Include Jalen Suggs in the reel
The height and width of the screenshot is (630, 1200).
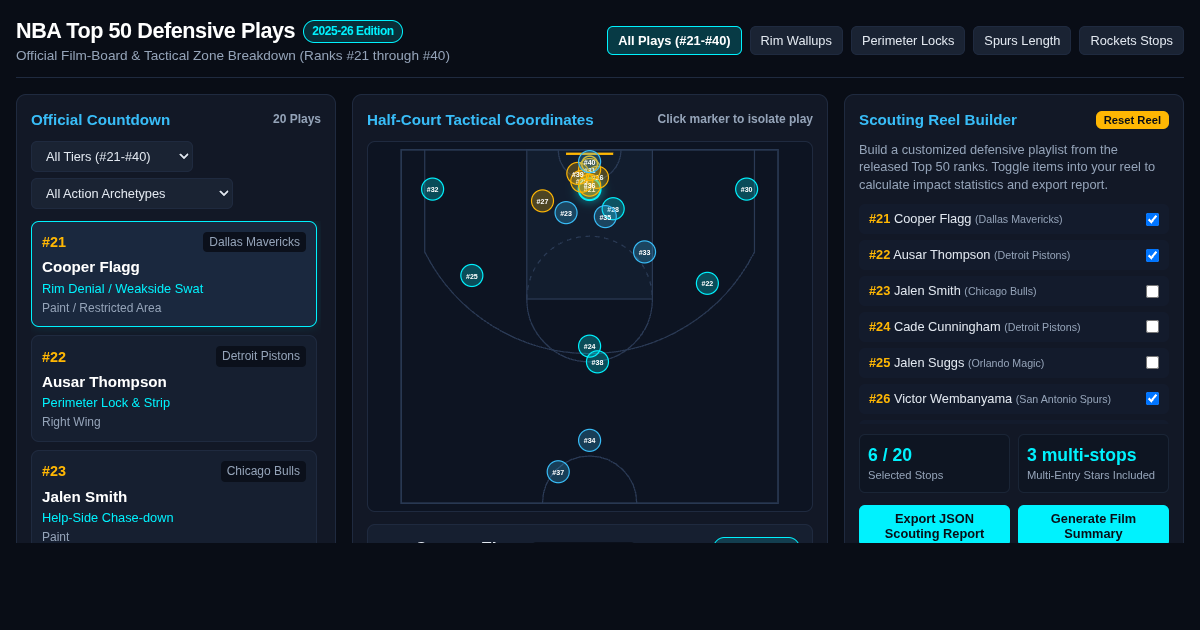(x=1152, y=362)
